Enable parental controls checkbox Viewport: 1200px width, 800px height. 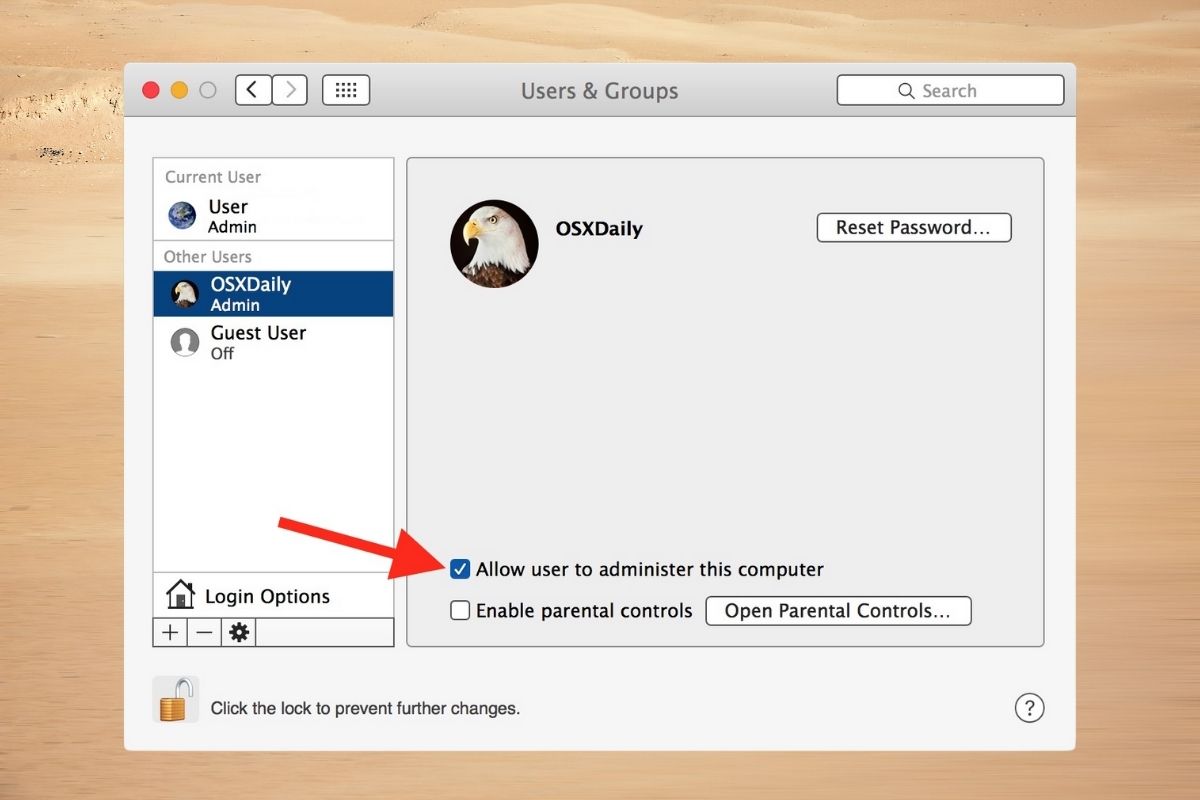coord(460,610)
